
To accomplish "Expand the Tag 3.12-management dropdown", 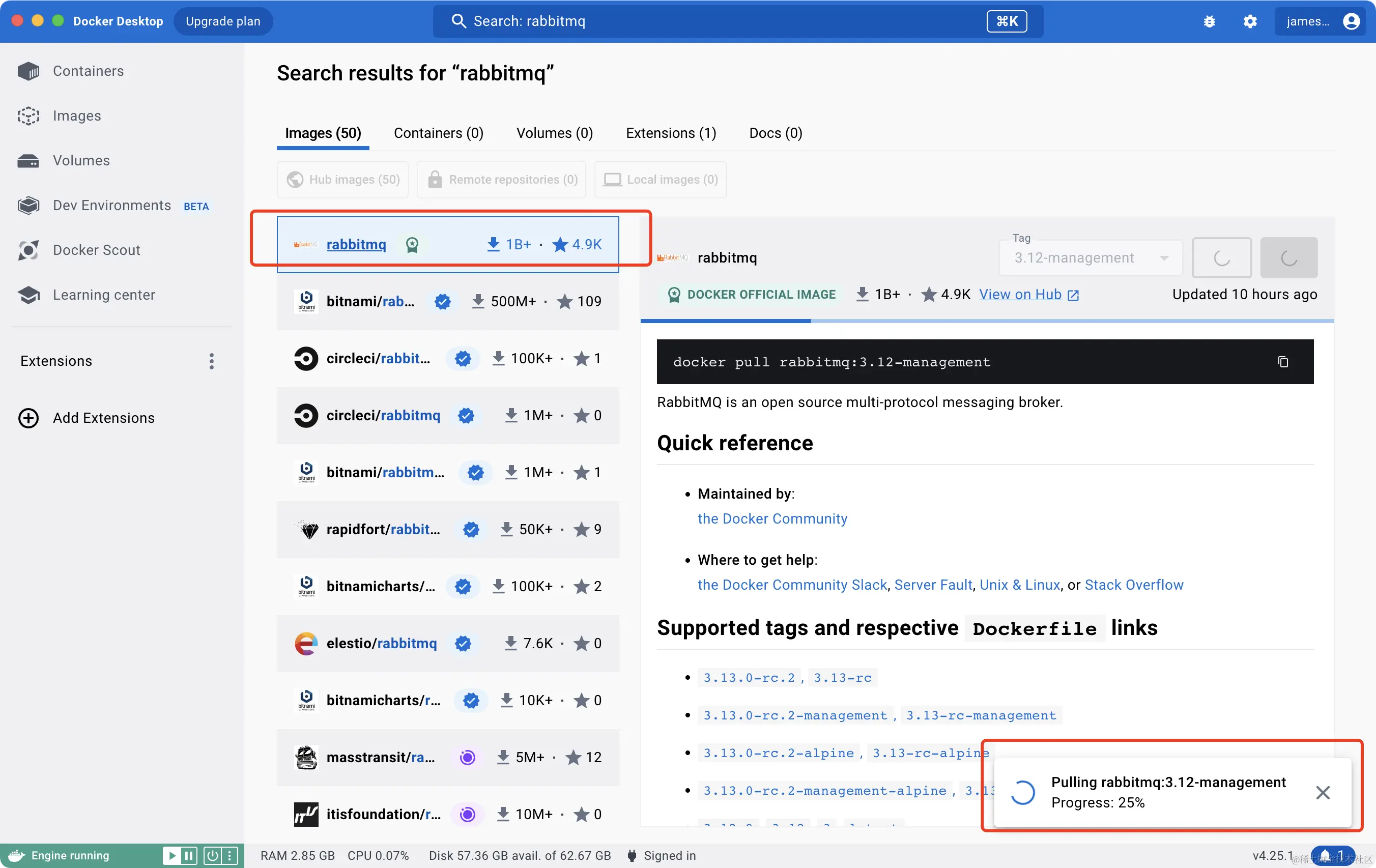I will point(1090,258).
